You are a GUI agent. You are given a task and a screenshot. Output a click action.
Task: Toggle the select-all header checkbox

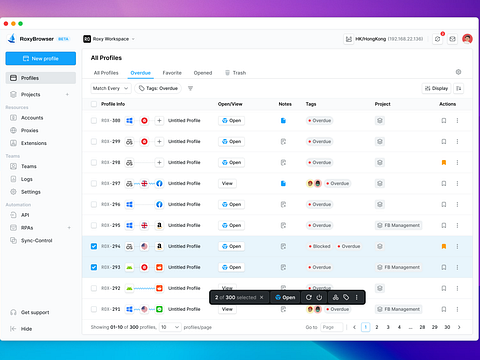coord(94,104)
